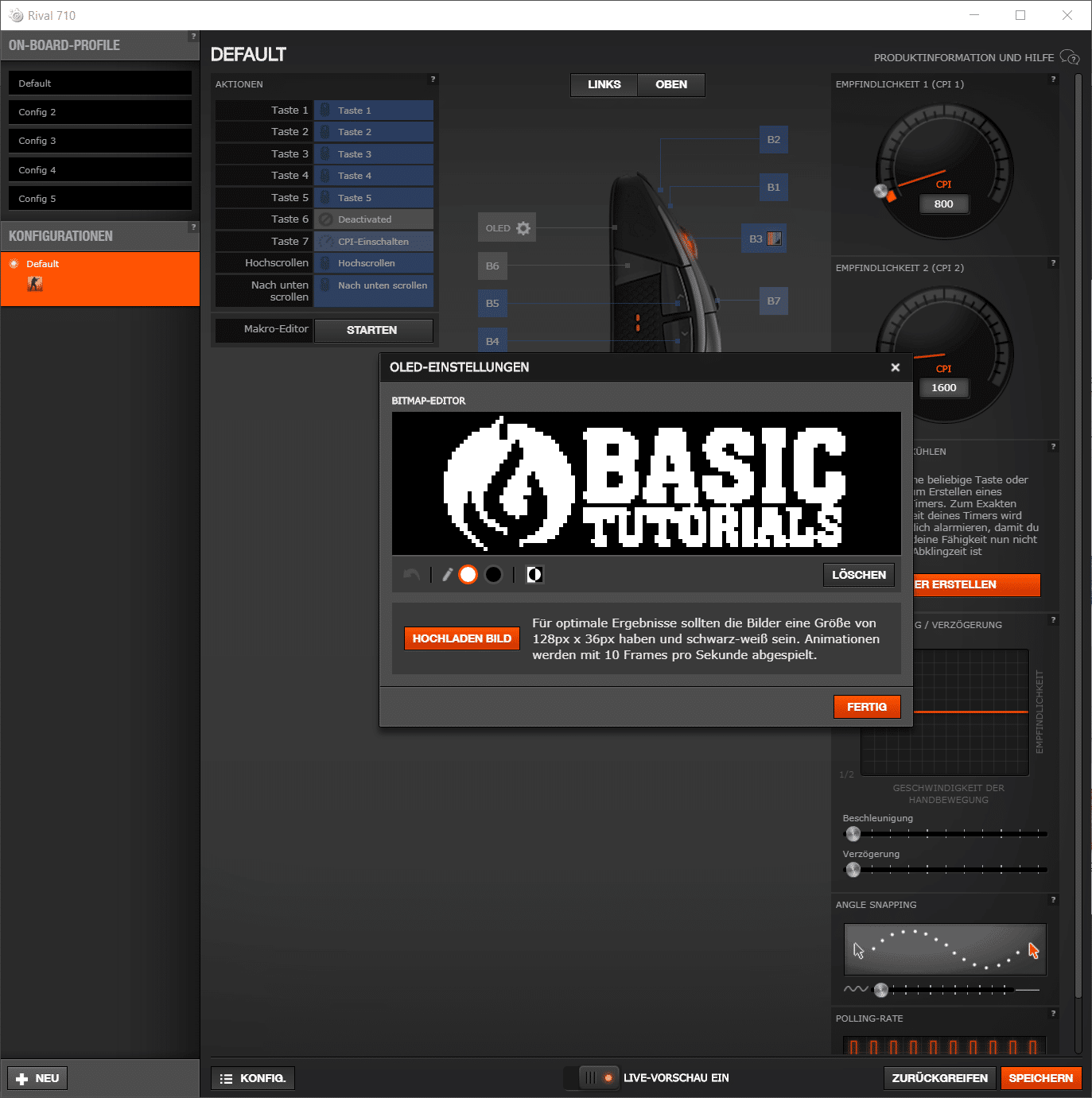Switch to the OBEN view tab

tap(671, 84)
